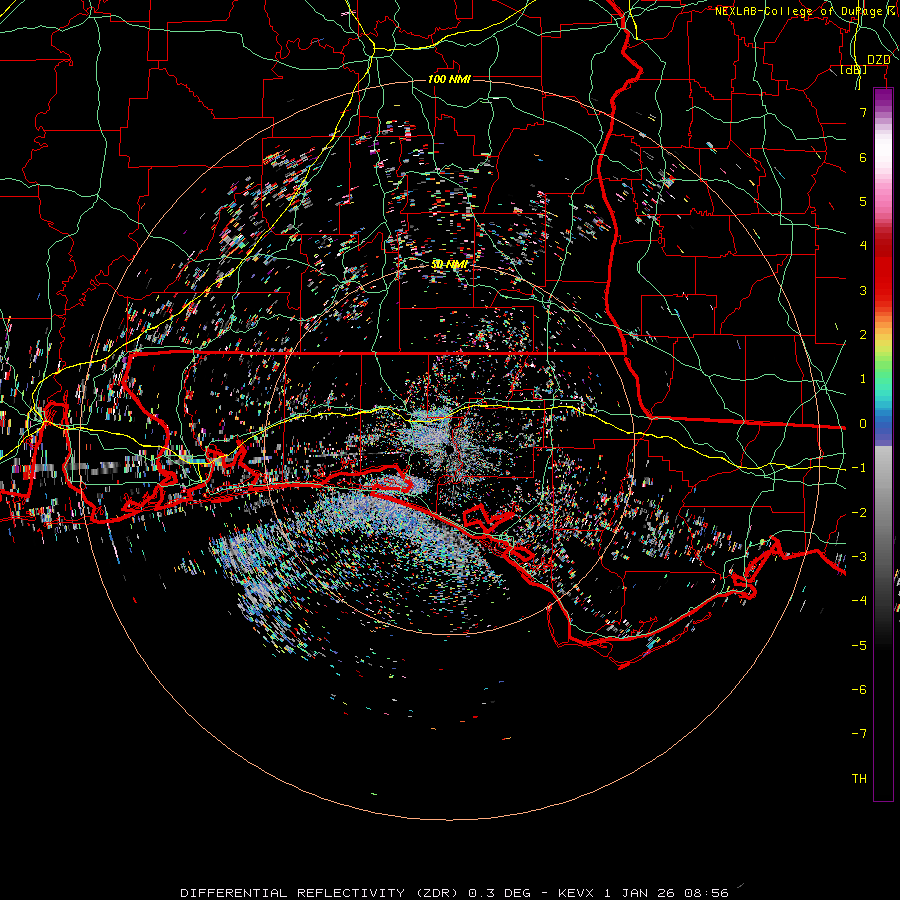
Task: Click the 100 NMI range ring label
Action: point(449,79)
